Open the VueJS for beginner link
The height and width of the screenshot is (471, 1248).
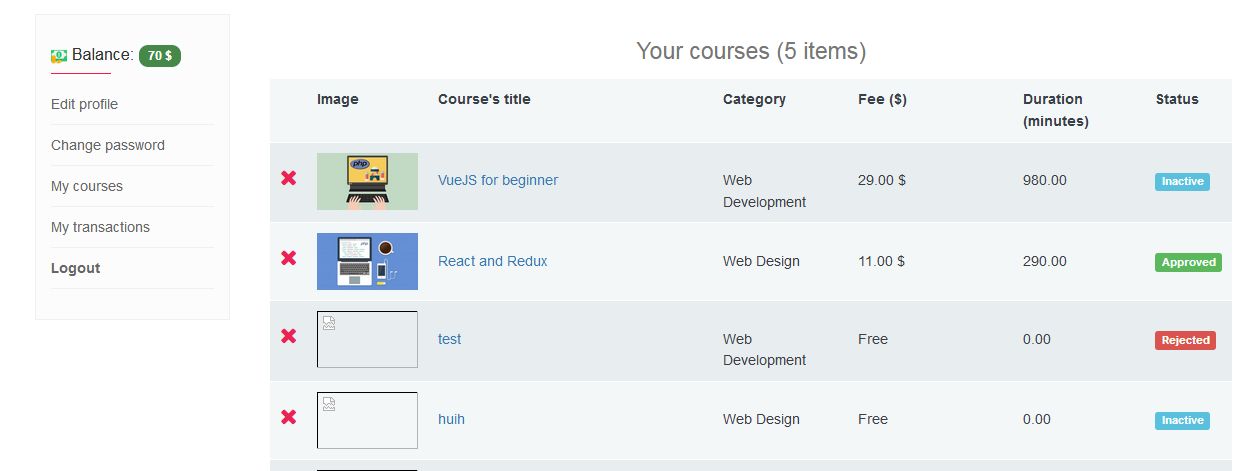coord(498,180)
